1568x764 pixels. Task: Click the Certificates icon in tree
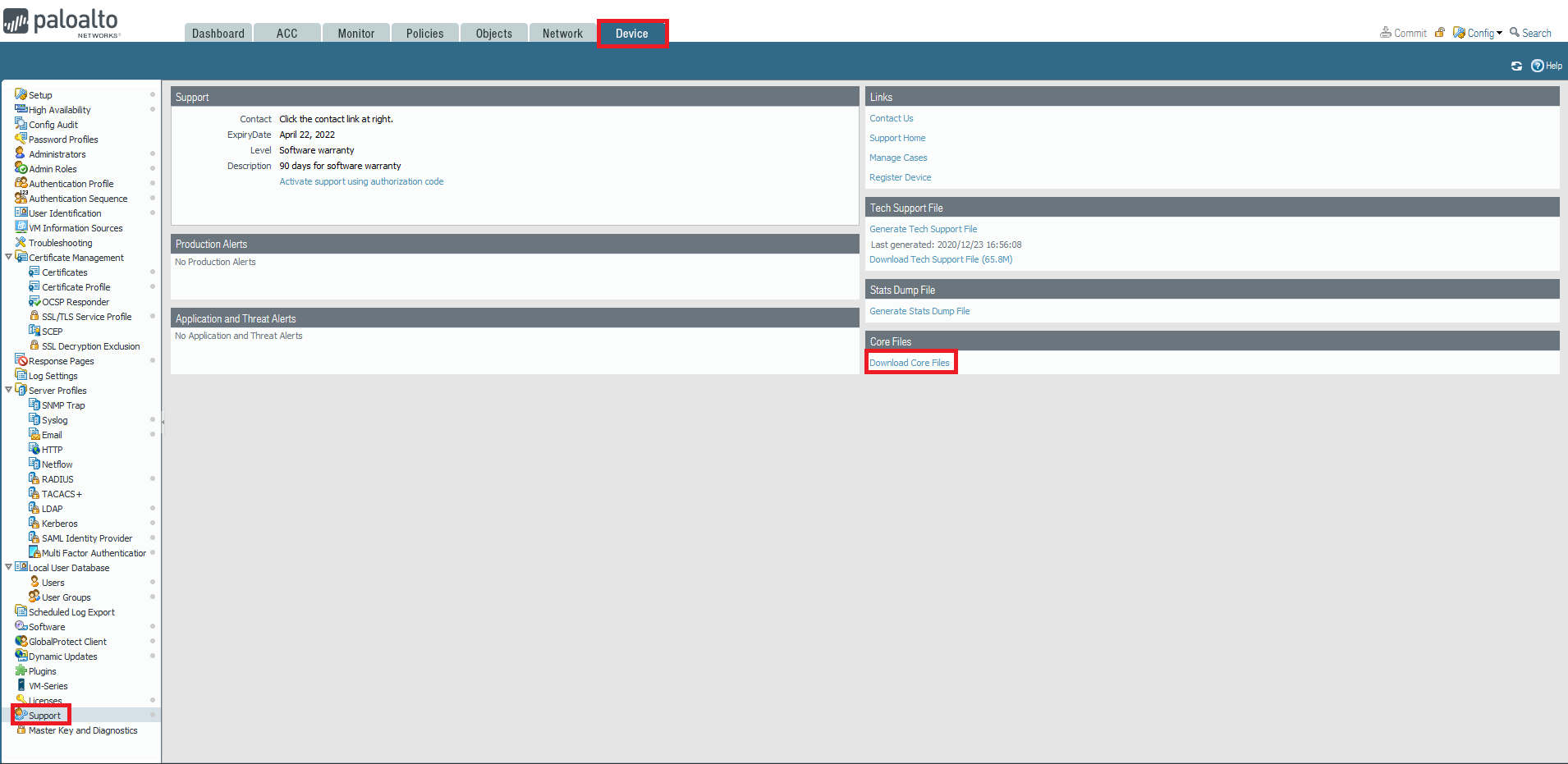coord(34,272)
